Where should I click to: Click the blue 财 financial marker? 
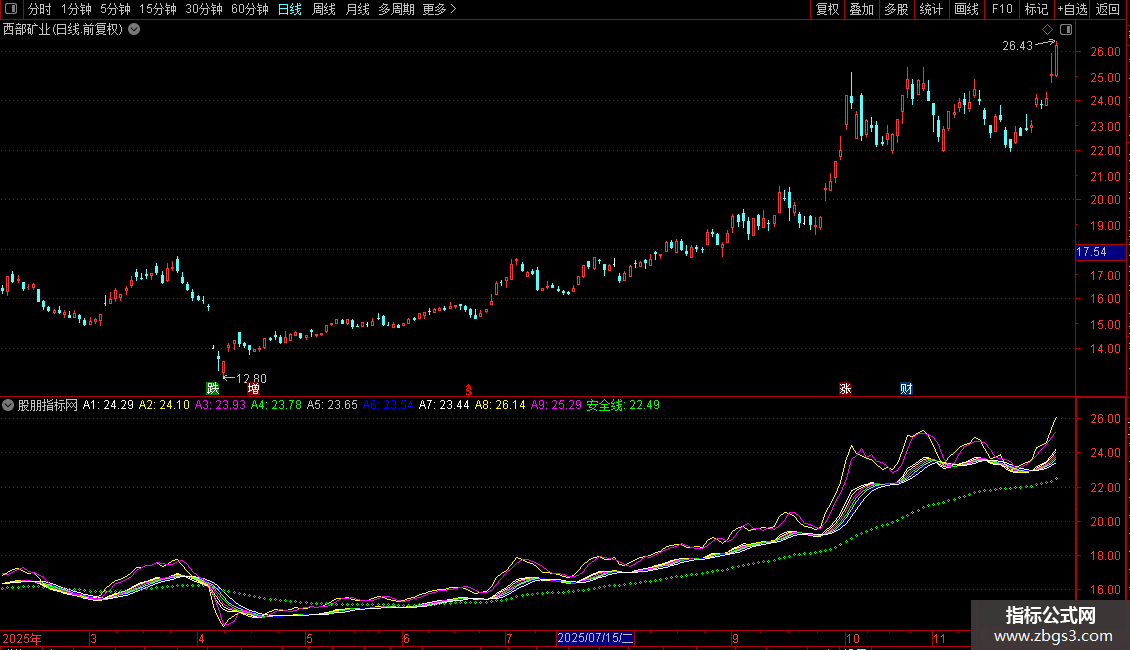[907, 388]
